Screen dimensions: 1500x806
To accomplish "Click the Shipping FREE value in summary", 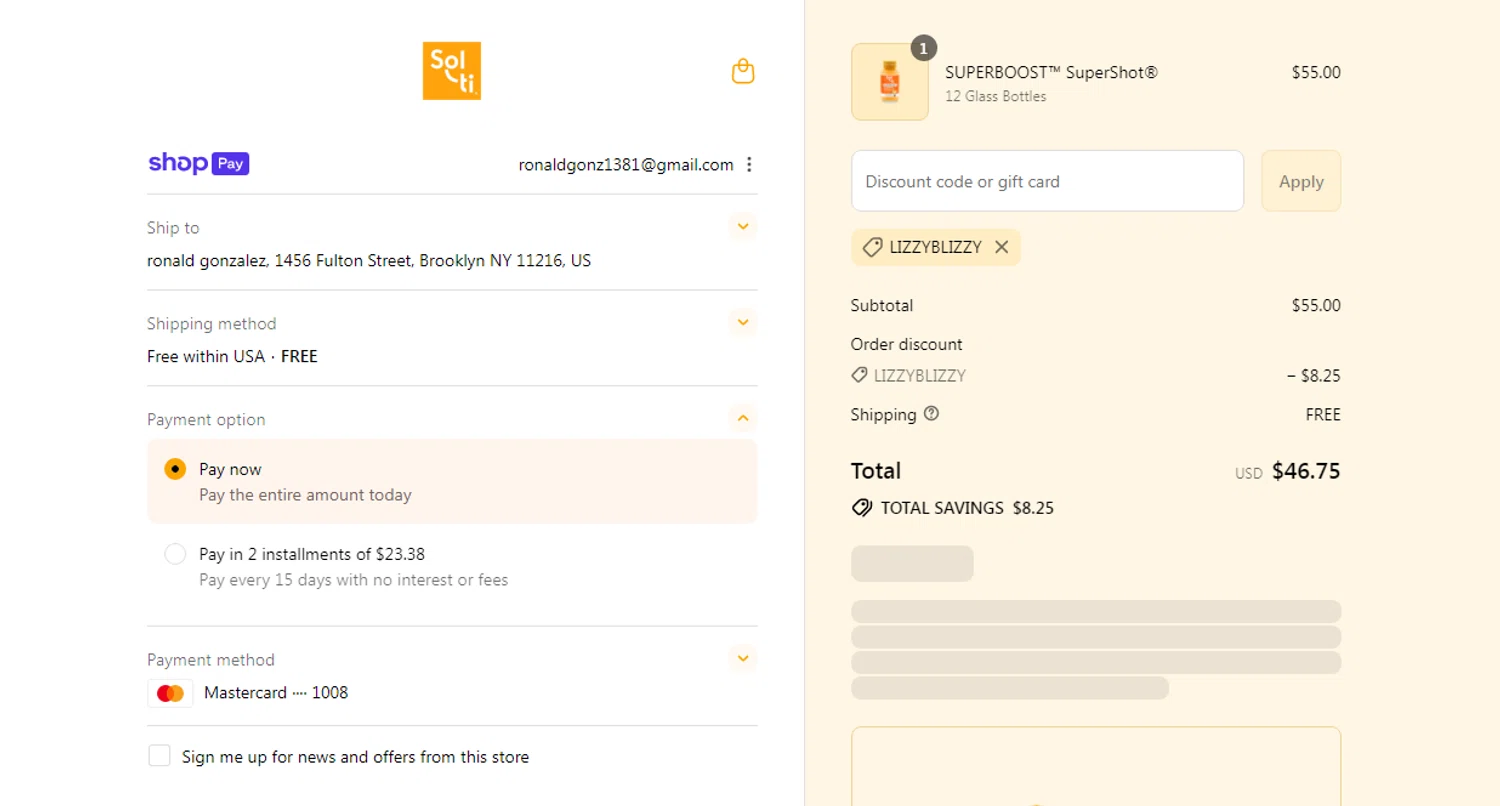I will coord(1323,415).
